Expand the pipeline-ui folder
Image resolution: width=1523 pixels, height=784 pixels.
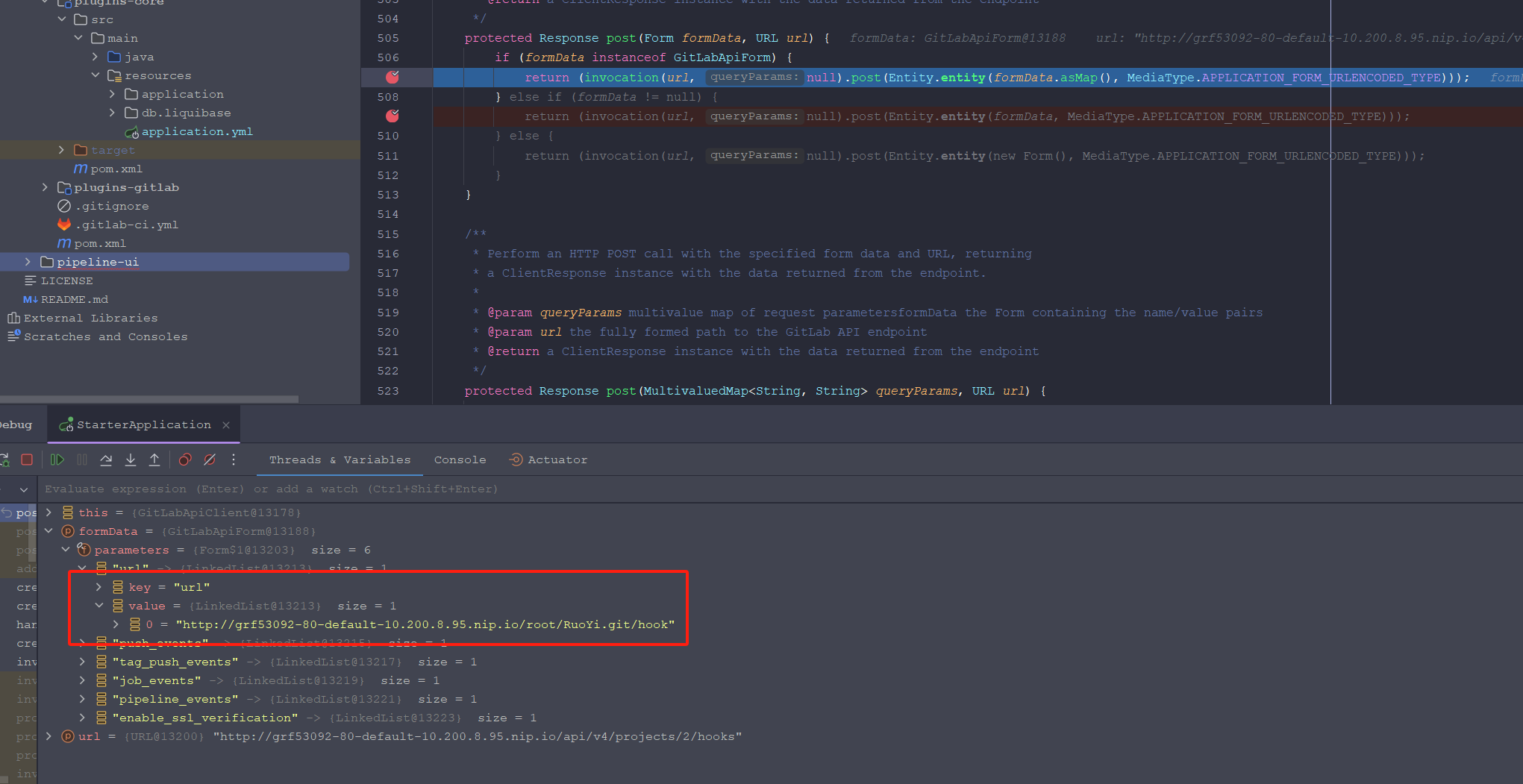[28, 262]
